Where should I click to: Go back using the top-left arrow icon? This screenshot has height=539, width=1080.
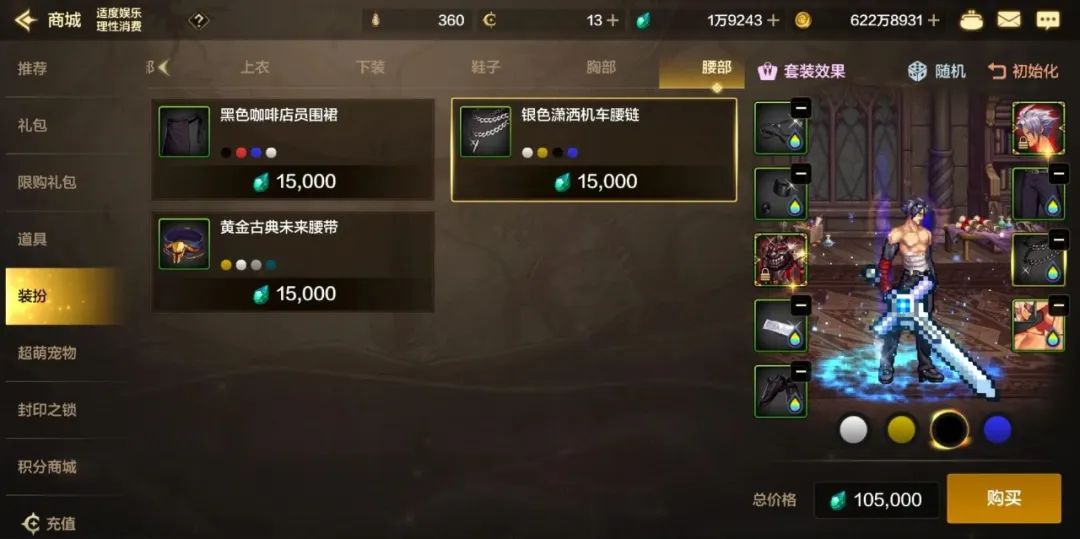pos(26,20)
